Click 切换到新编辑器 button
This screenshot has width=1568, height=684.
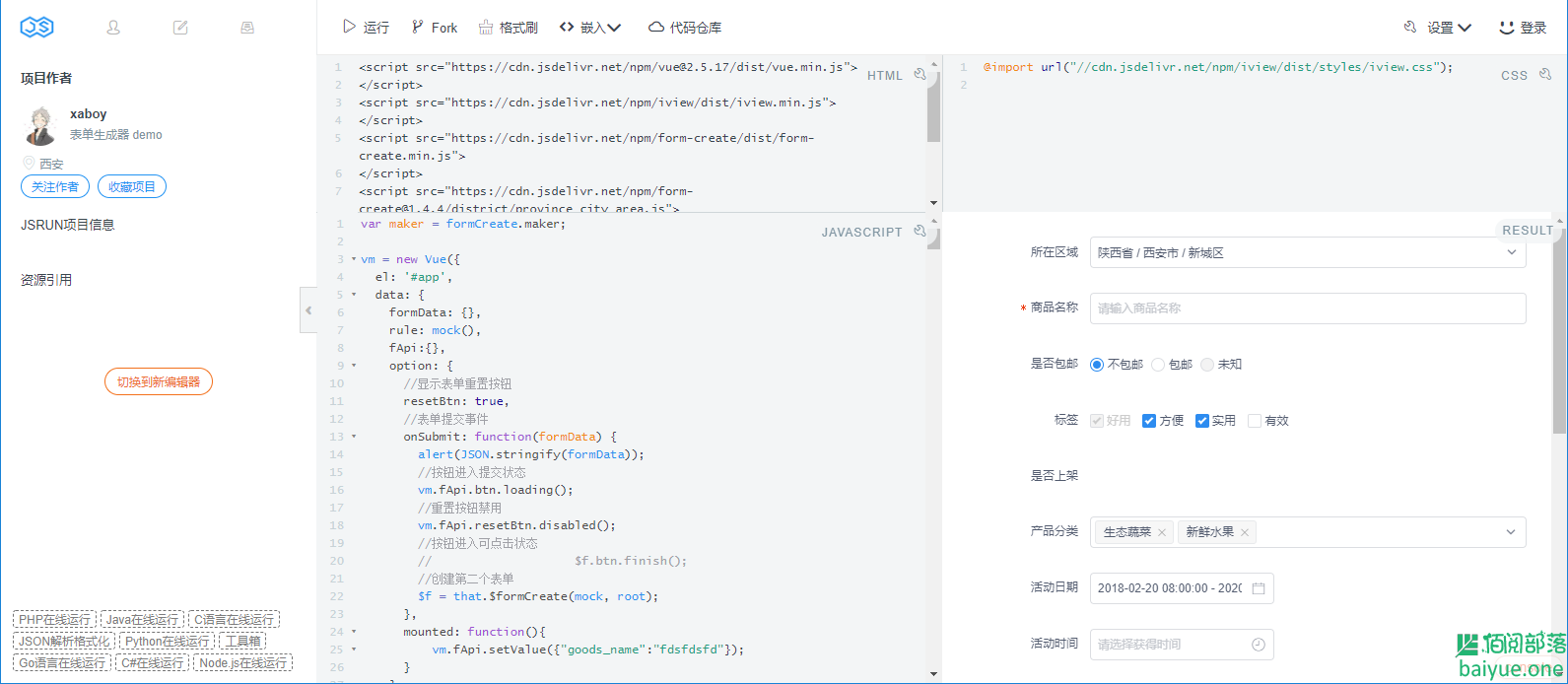159,381
